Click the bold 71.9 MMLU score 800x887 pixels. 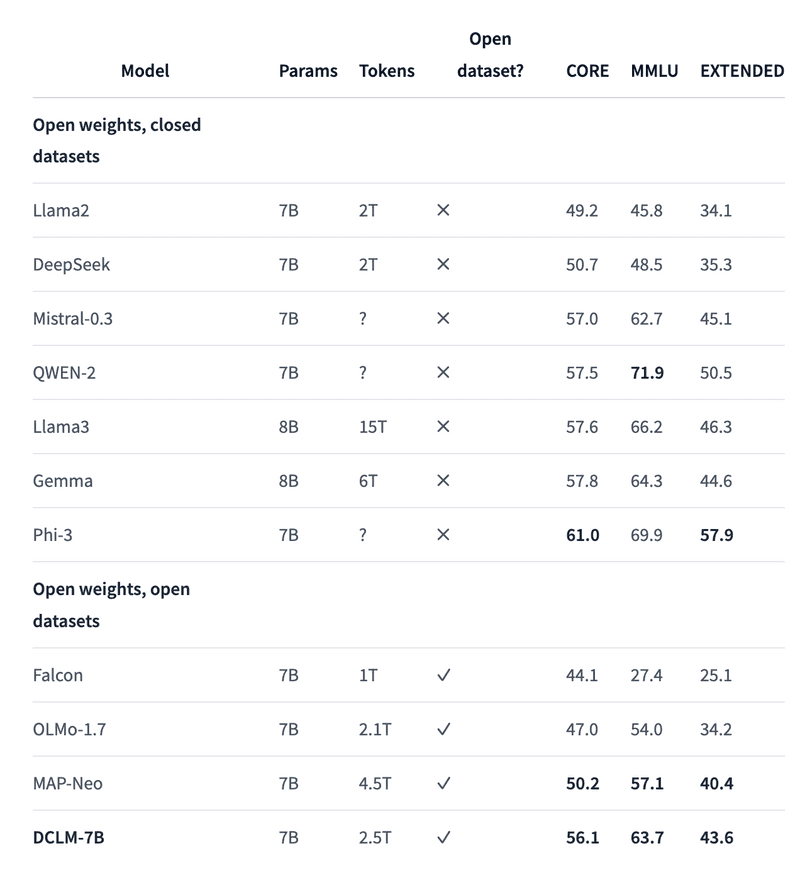pos(647,373)
